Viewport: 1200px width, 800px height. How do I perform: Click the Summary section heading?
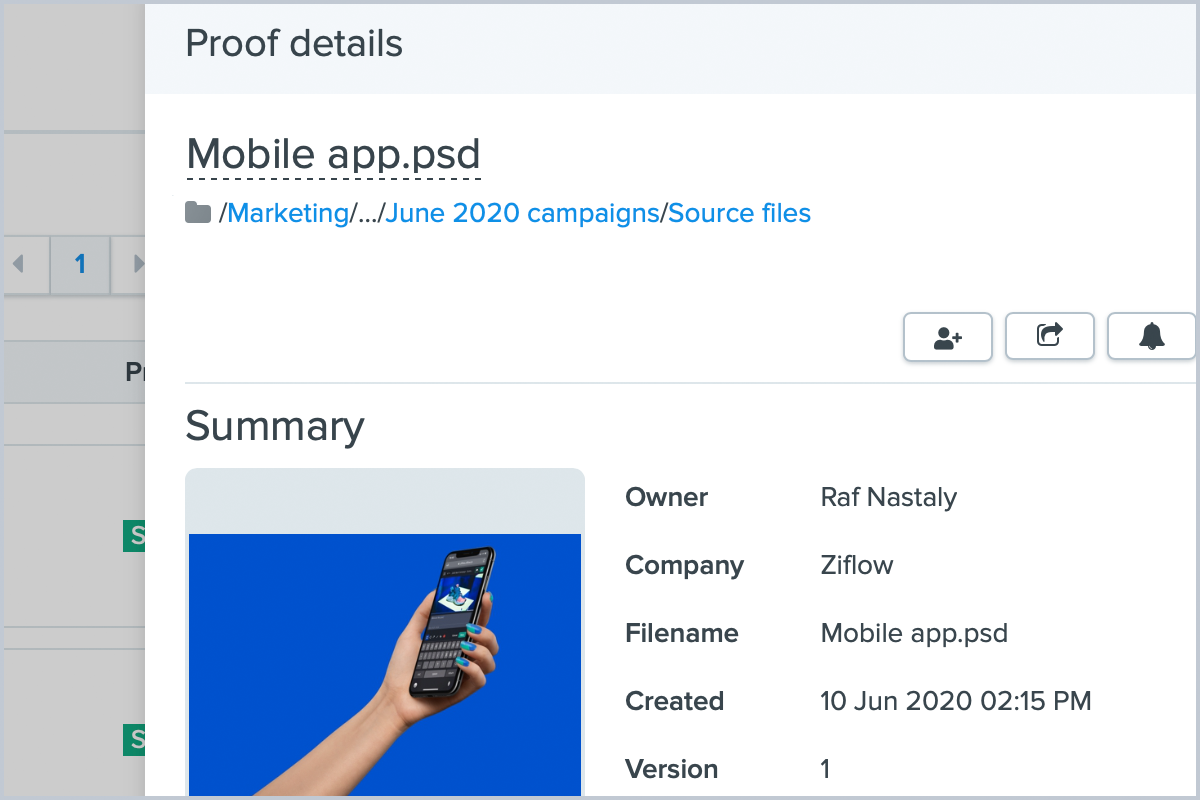275,427
